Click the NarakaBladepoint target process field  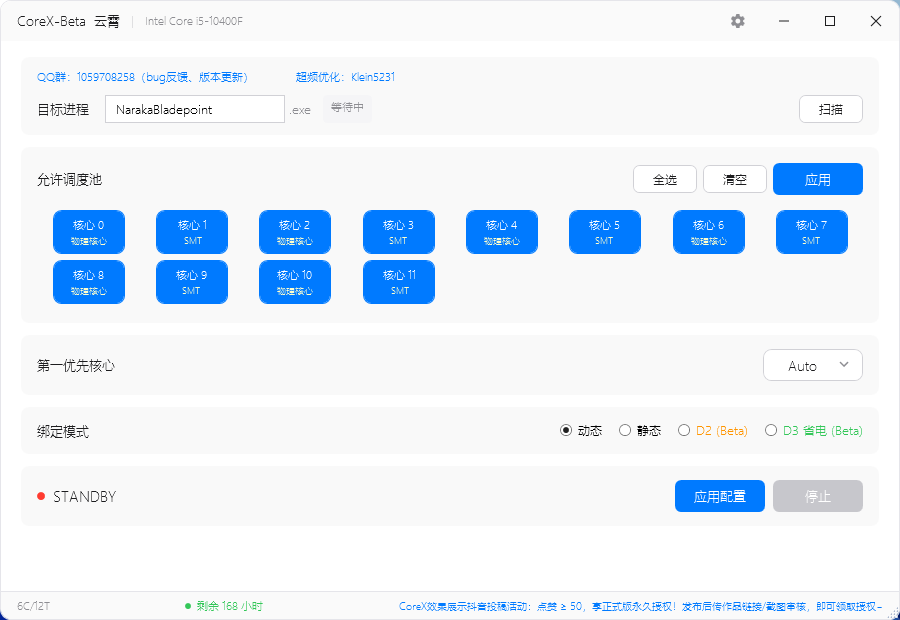(194, 108)
